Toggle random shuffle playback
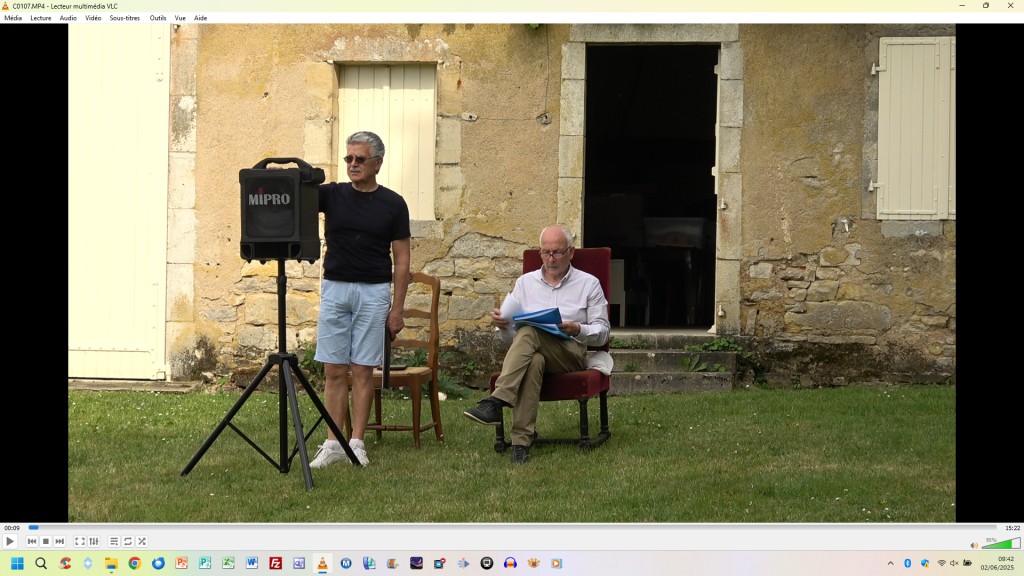Screen dimensions: 1024x576 (x=142, y=541)
